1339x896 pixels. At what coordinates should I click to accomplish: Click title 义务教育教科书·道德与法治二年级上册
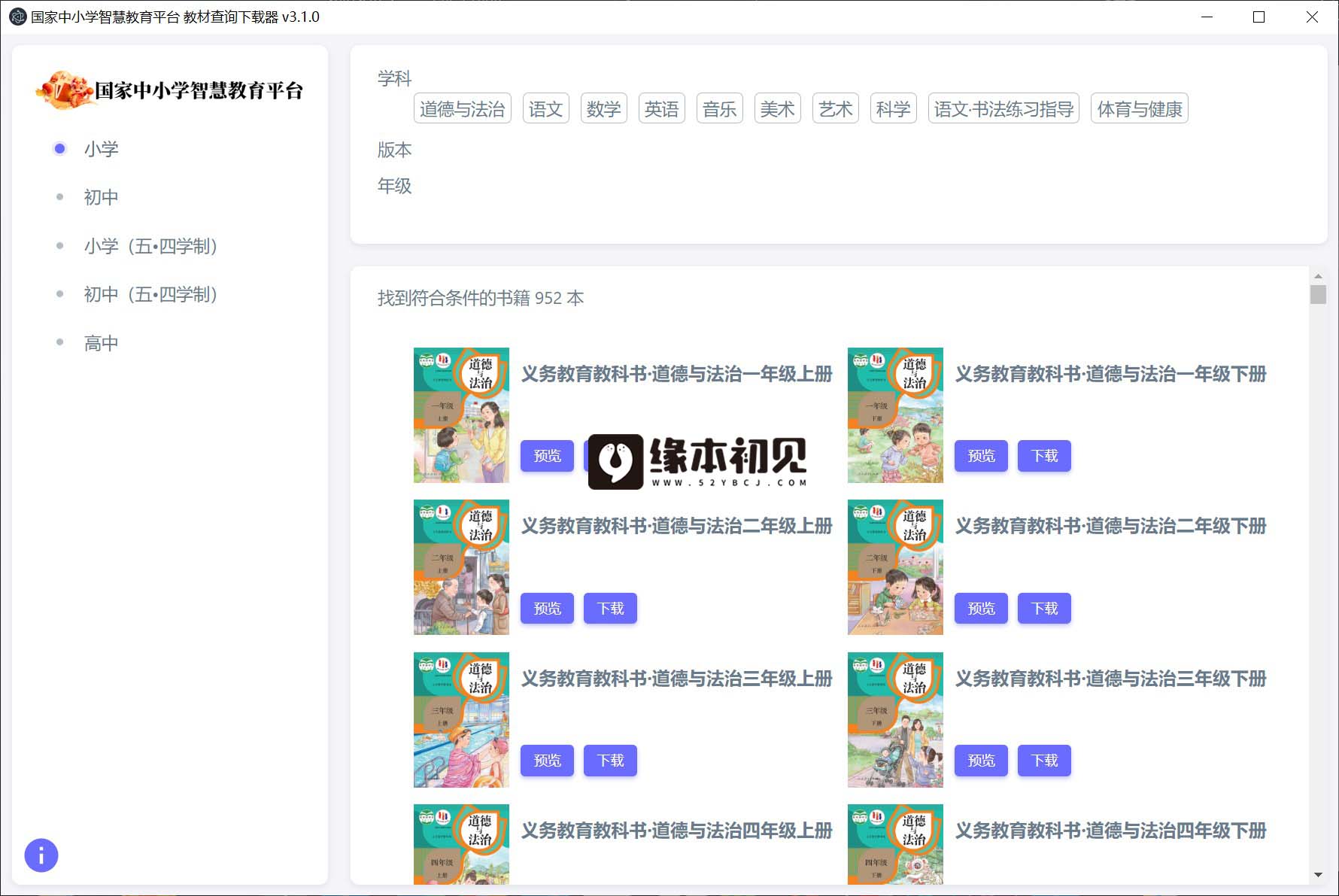(677, 526)
